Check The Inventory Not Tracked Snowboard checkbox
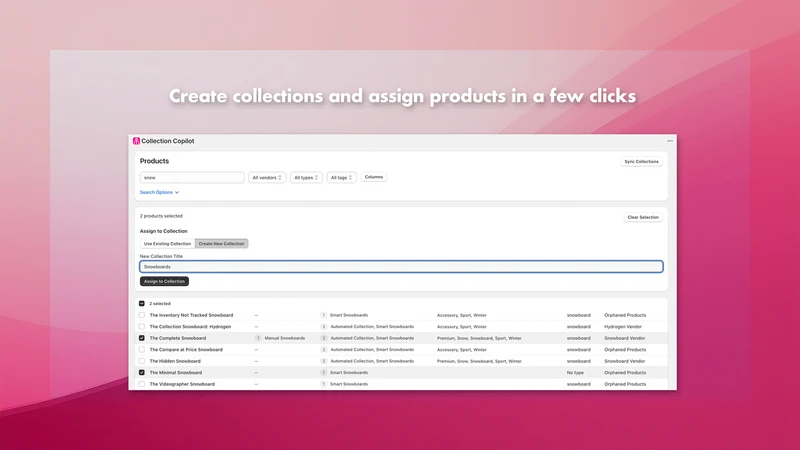 [x=142, y=315]
